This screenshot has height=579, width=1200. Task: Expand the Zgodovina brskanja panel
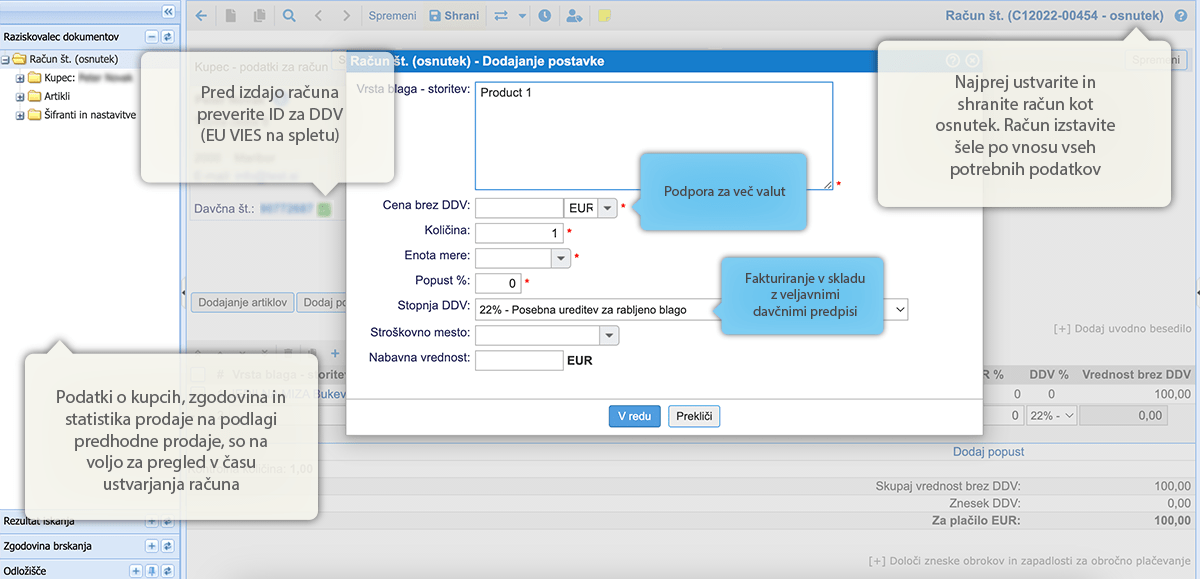(151, 546)
